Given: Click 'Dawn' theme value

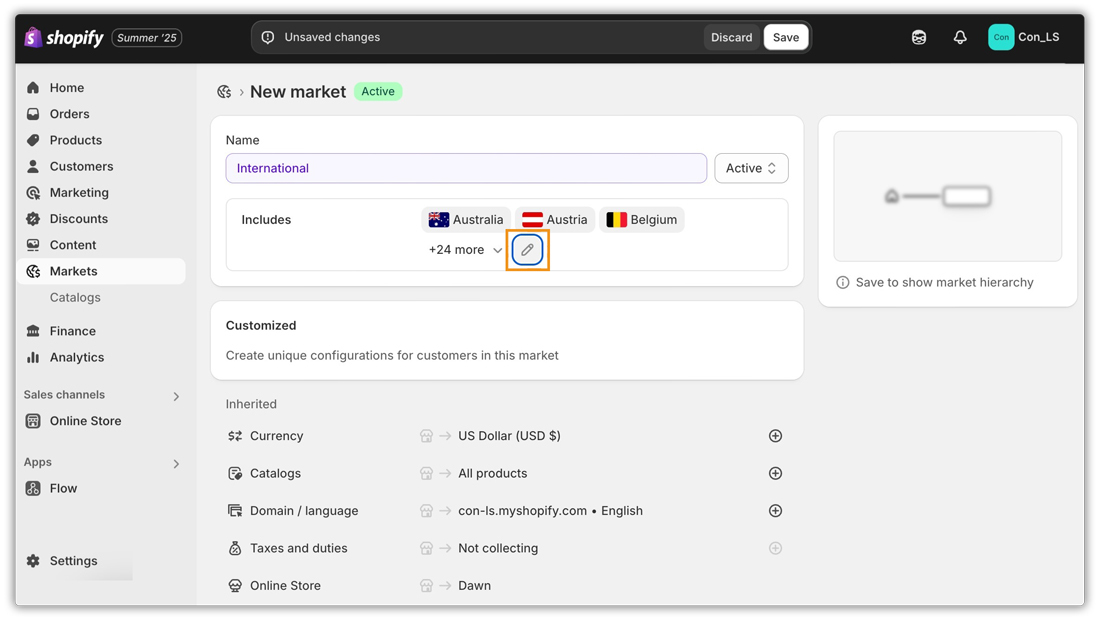Looking at the screenshot, I should click(x=474, y=586).
